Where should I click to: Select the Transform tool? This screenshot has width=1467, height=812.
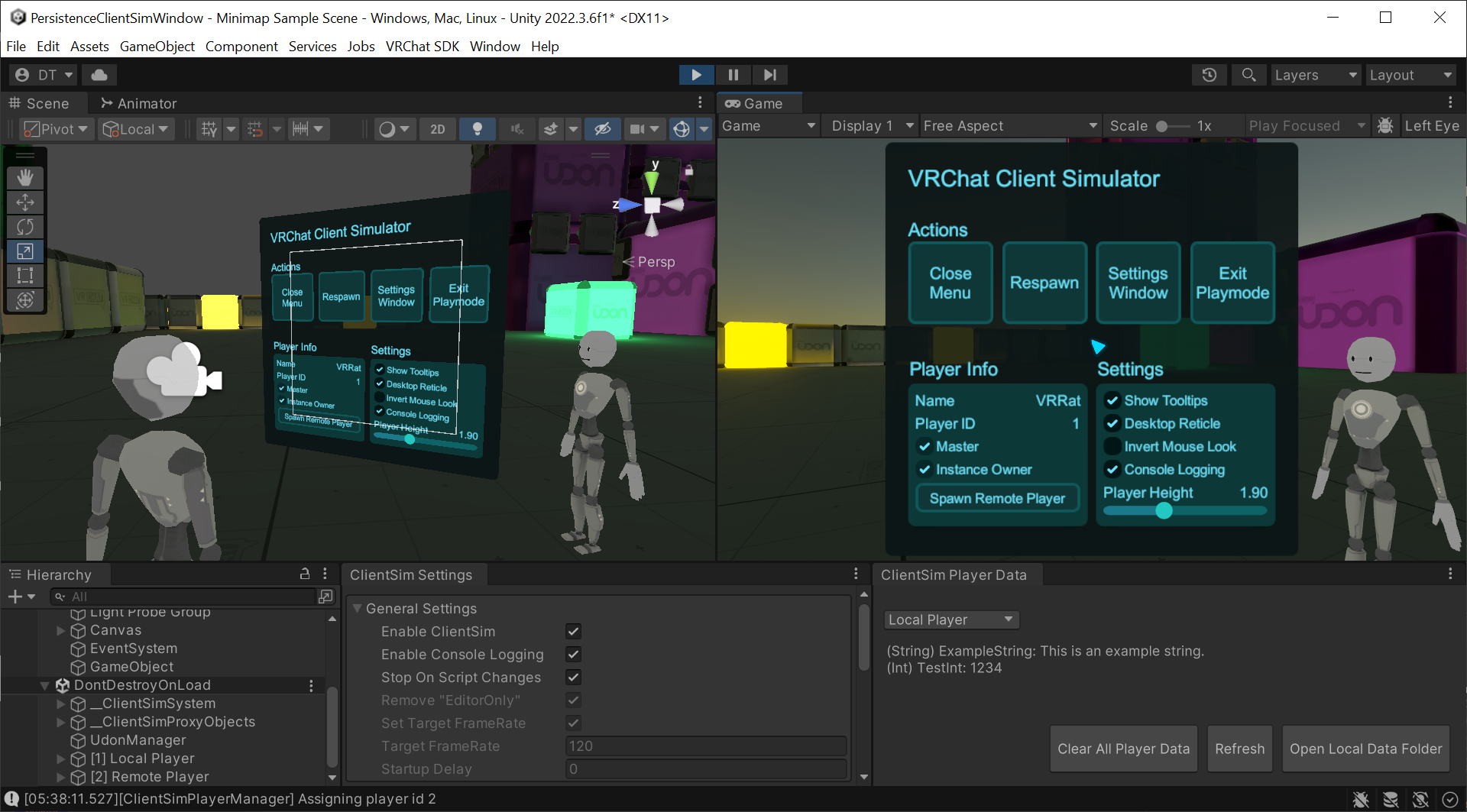(x=25, y=300)
